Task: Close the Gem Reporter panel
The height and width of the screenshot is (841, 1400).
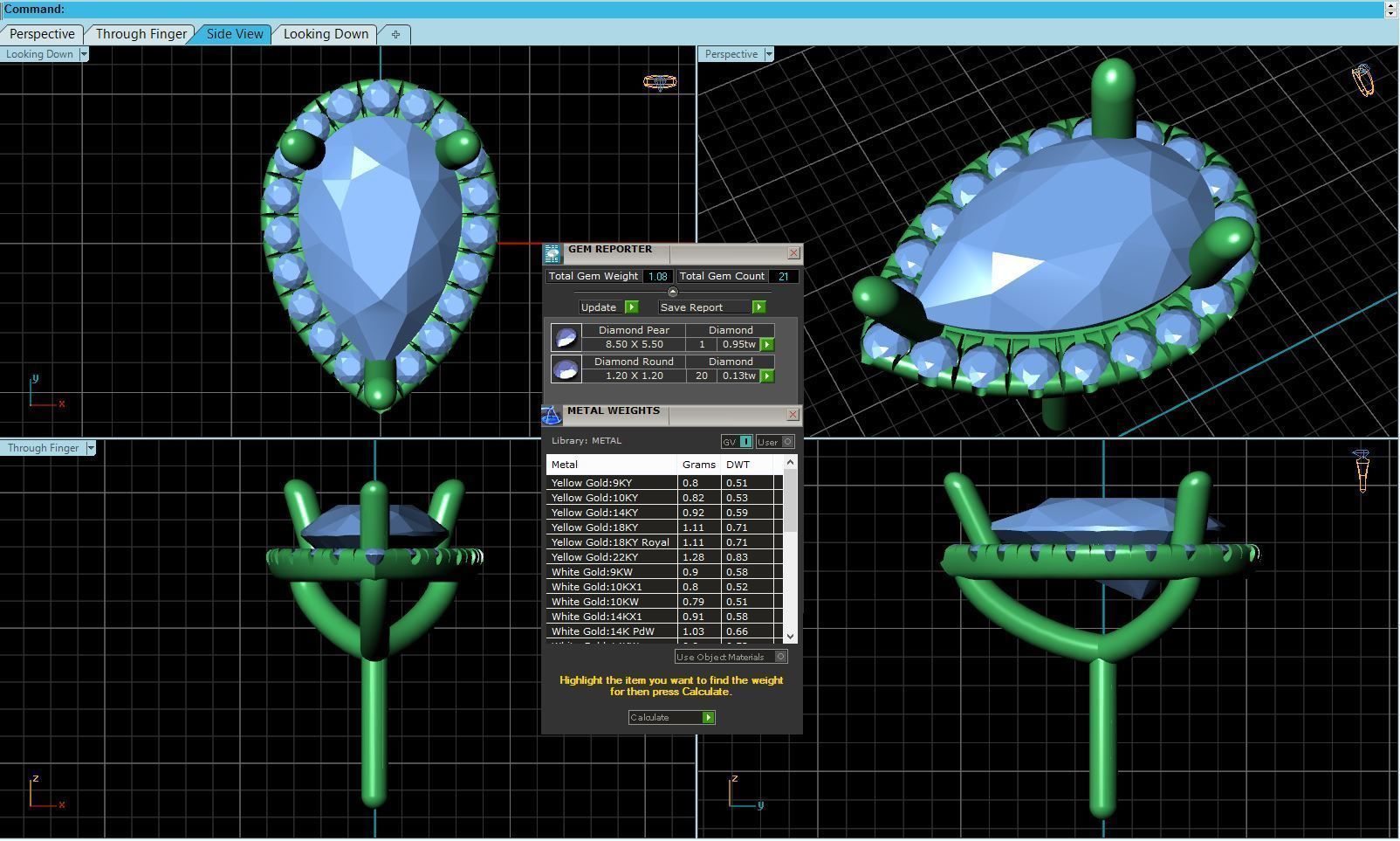Action: [793, 253]
